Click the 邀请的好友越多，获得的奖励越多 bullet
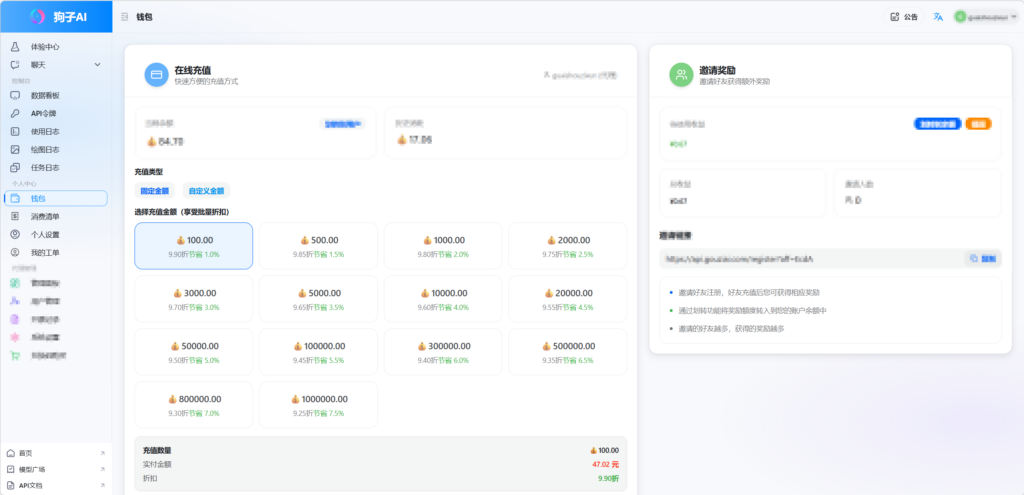1024x495 pixels. point(731,328)
